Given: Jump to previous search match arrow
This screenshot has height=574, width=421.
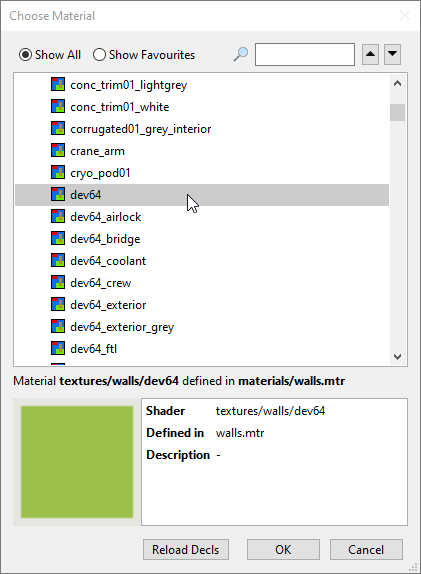Looking at the screenshot, I should point(370,54).
